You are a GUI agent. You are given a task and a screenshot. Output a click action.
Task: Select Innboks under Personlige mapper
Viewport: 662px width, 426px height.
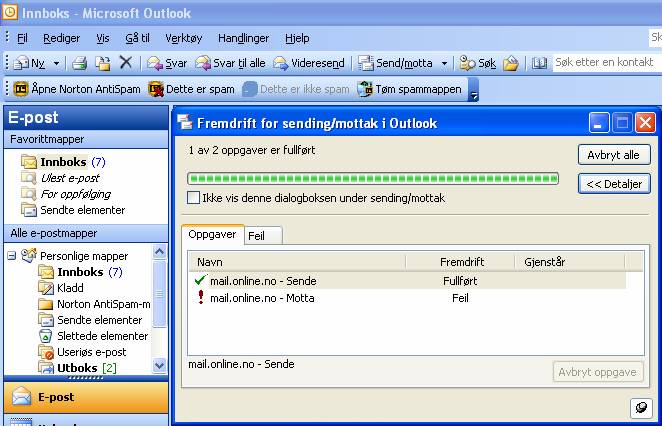coord(80,272)
